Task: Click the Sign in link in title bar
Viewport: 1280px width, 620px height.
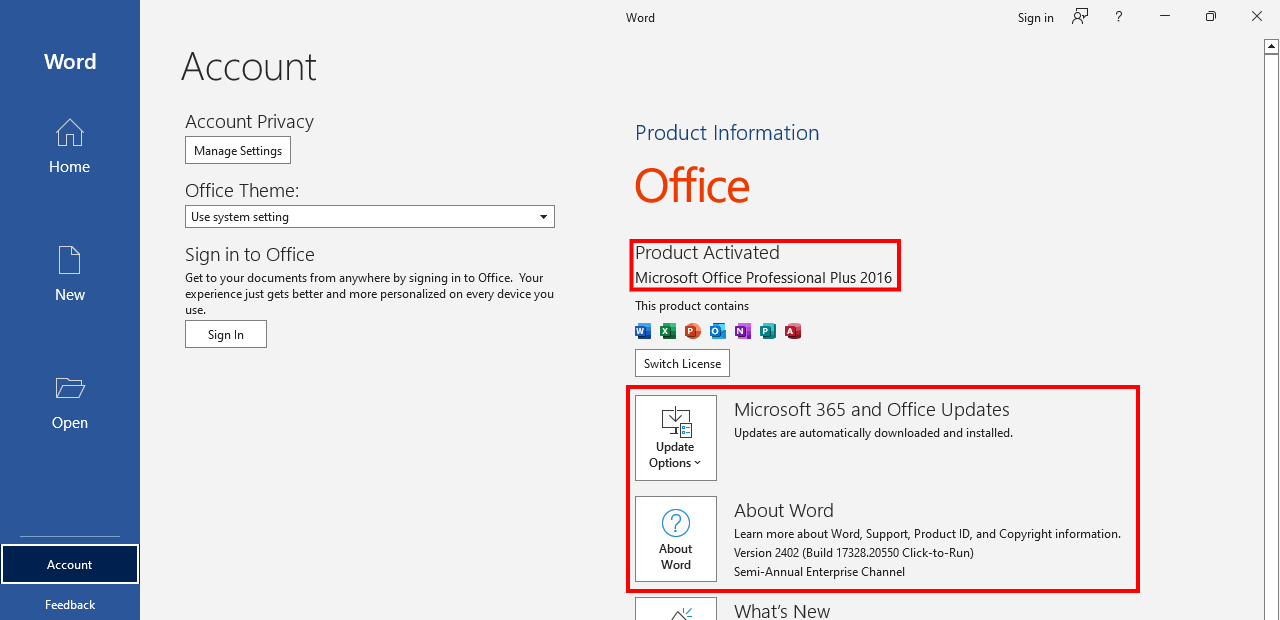Action: point(1035,18)
